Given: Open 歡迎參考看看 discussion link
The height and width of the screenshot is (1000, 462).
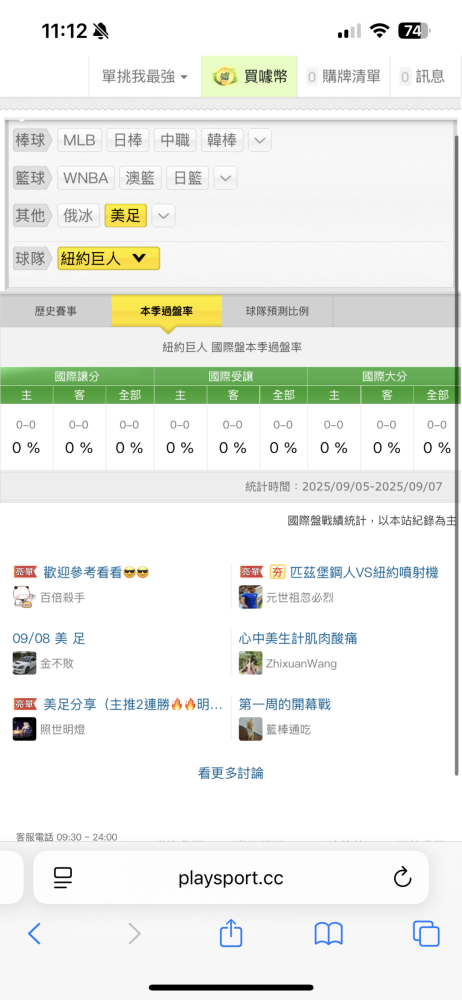Looking at the screenshot, I should click(x=96, y=572).
